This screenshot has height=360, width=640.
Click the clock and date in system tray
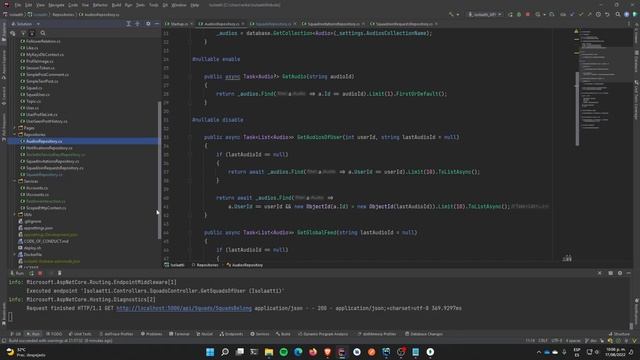point(615,352)
